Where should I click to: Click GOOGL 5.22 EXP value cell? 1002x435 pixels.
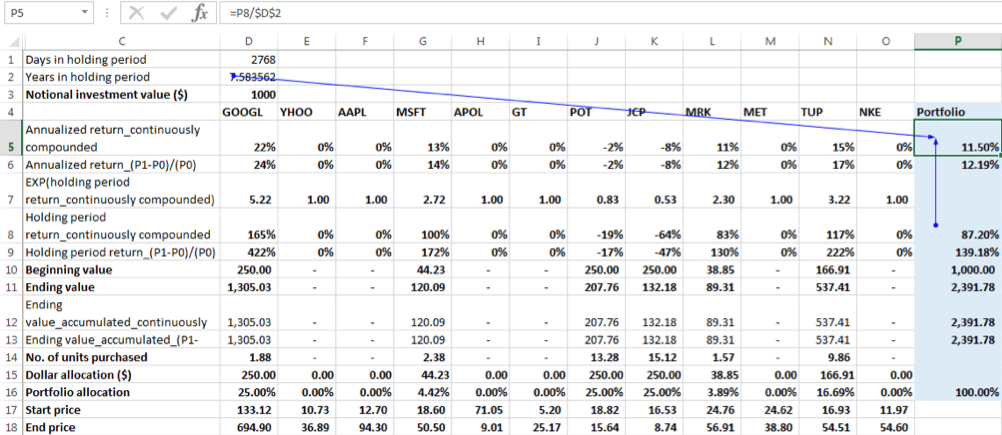coord(249,191)
